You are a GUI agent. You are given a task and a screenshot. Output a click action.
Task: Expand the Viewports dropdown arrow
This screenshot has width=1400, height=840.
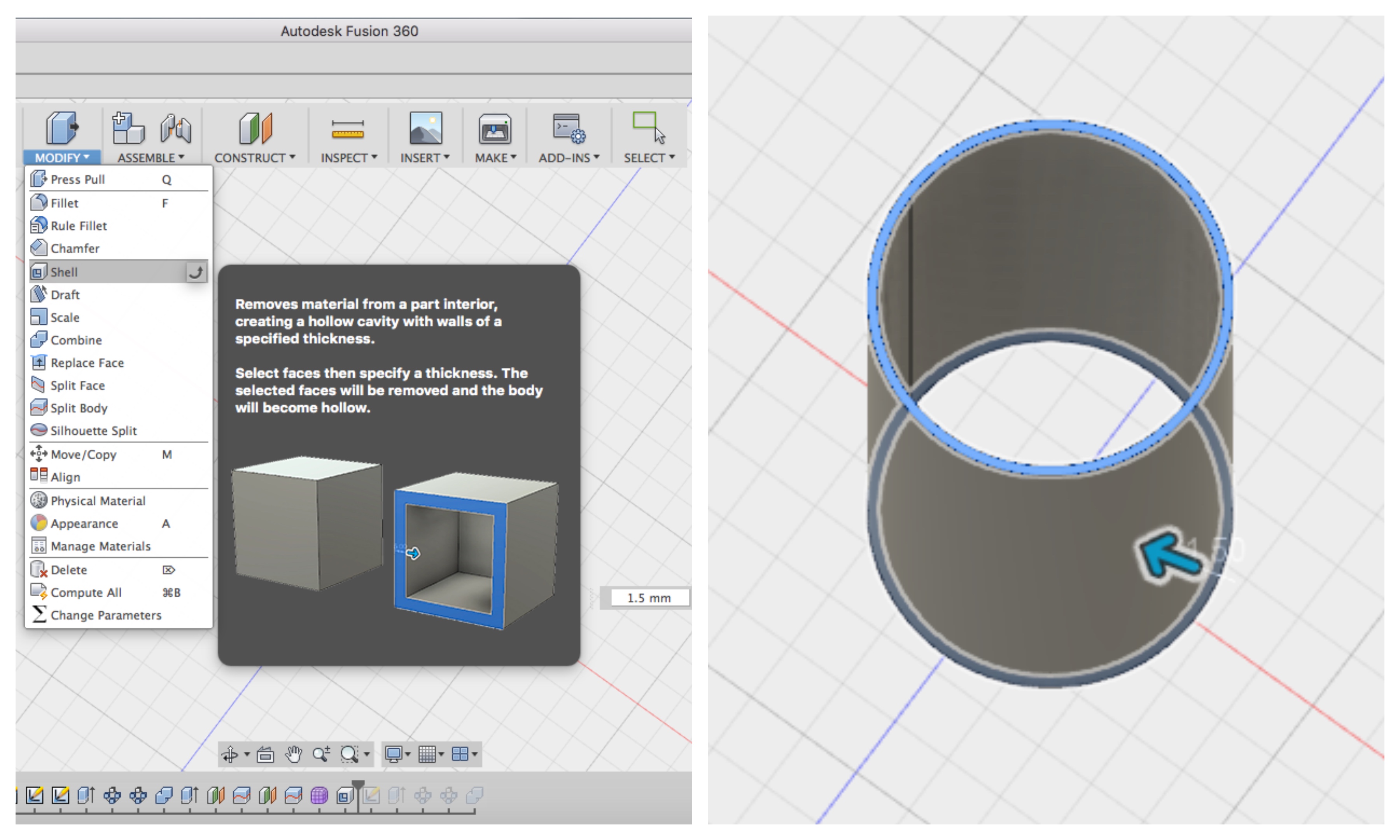[474, 754]
